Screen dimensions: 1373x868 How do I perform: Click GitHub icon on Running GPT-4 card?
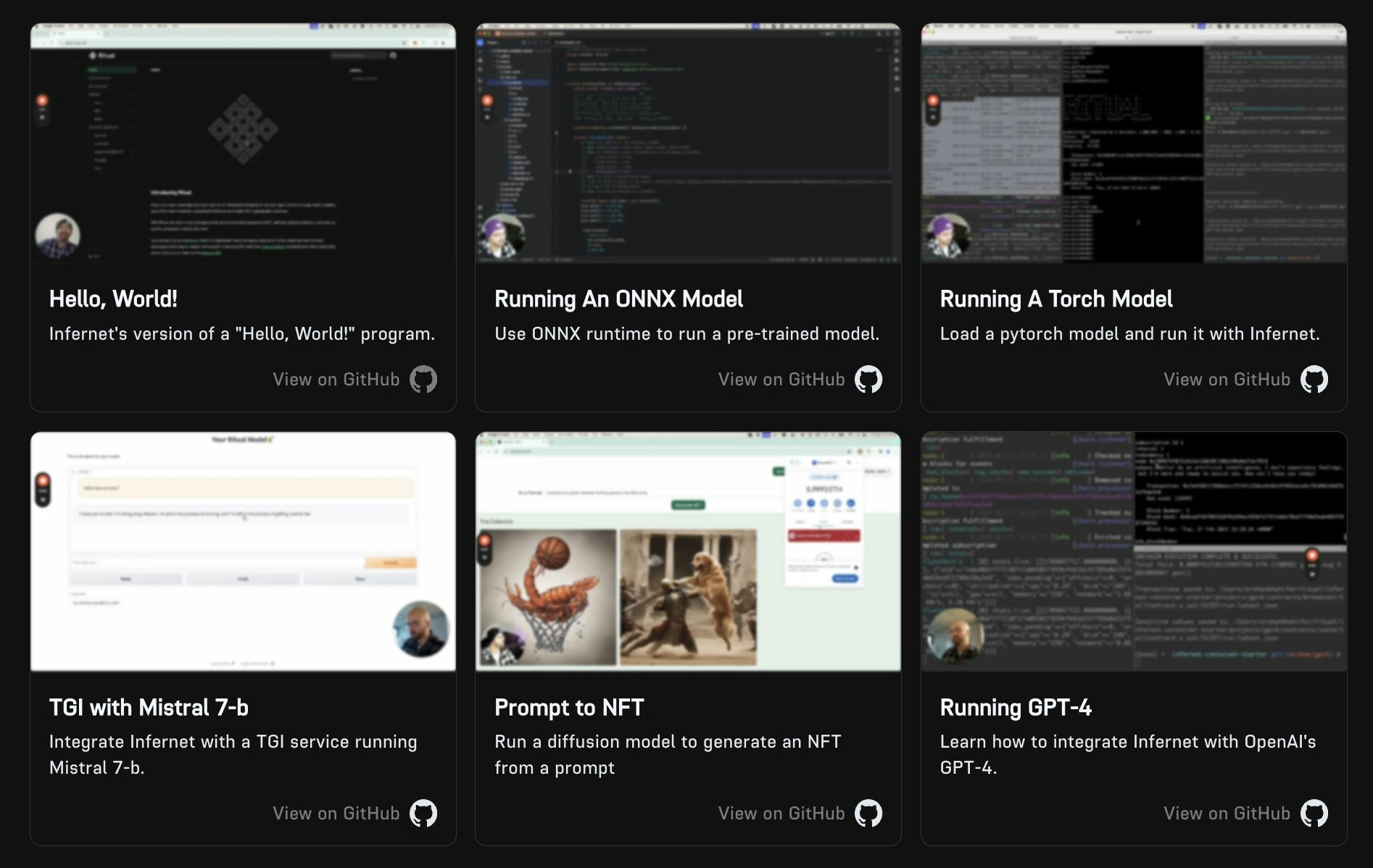tap(1314, 813)
